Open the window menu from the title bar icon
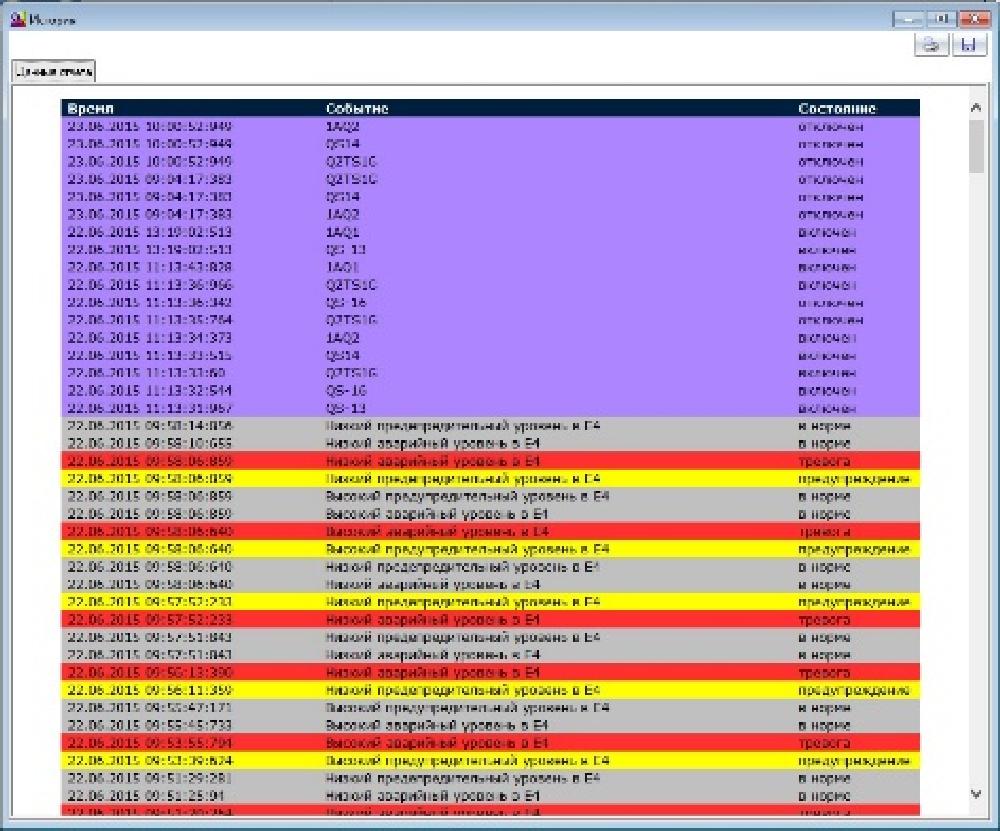Screen dimensions: 1000x831 pyautogui.click(x=18, y=20)
